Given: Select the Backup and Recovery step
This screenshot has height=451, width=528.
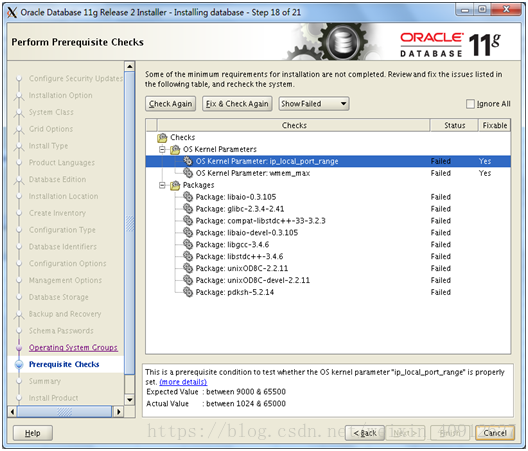Looking at the screenshot, I should 65,314.
